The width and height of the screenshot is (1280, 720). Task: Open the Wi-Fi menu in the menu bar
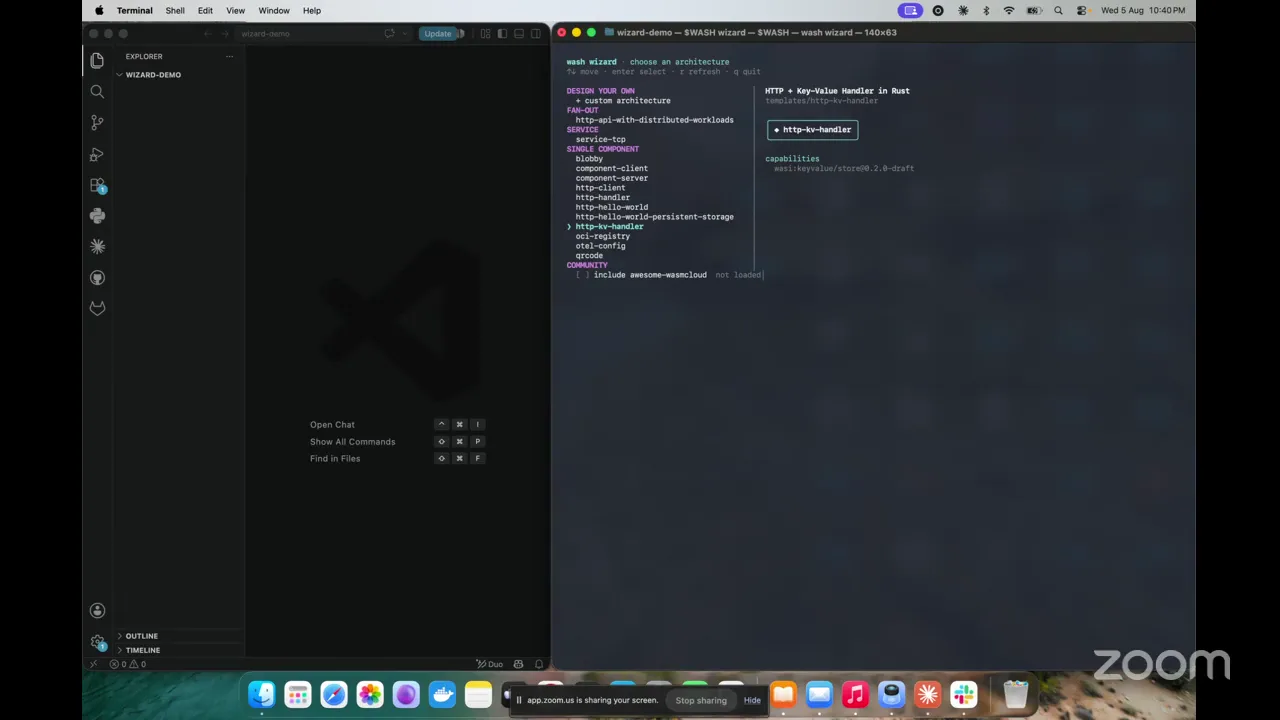pos(1009,11)
